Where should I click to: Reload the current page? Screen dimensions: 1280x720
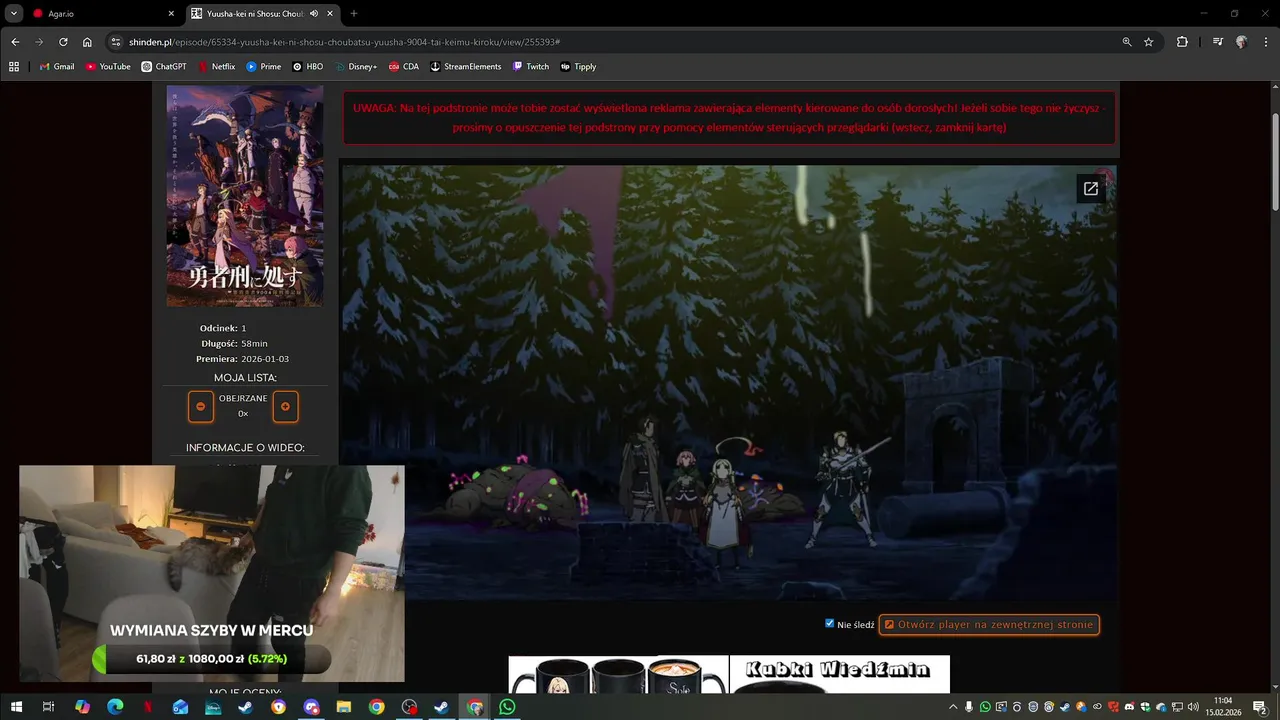point(63,42)
